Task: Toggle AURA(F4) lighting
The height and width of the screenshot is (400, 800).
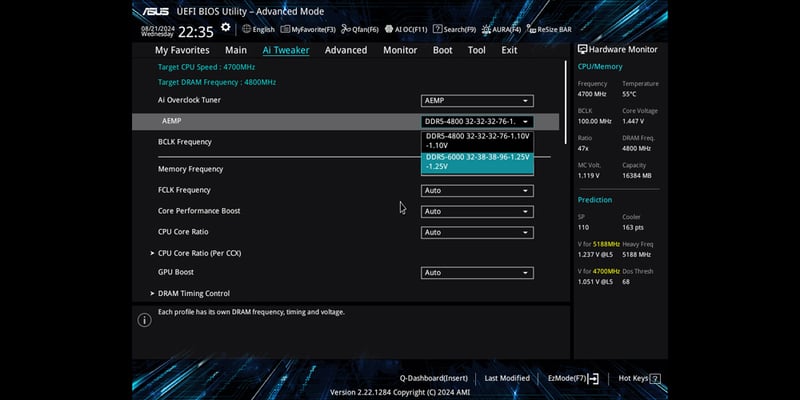Action: (x=502, y=30)
